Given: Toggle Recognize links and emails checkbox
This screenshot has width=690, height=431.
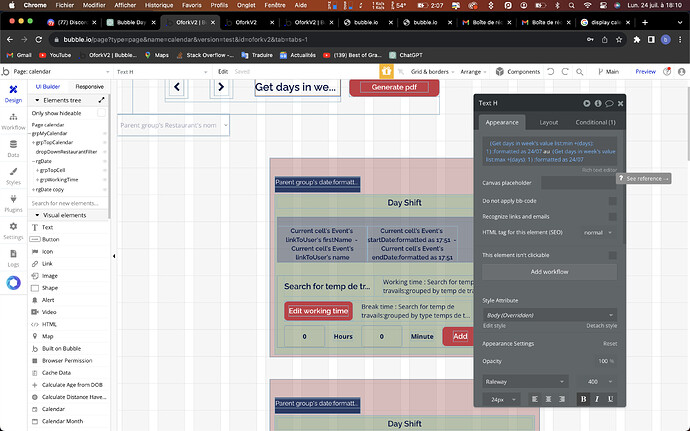Looking at the screenshot, I should 612,217.
